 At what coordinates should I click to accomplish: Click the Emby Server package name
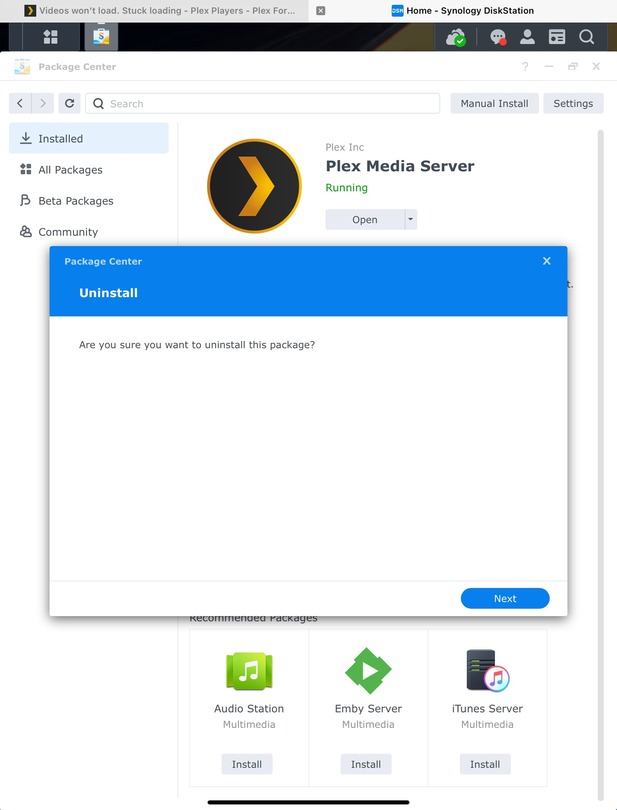coord(368,708)
